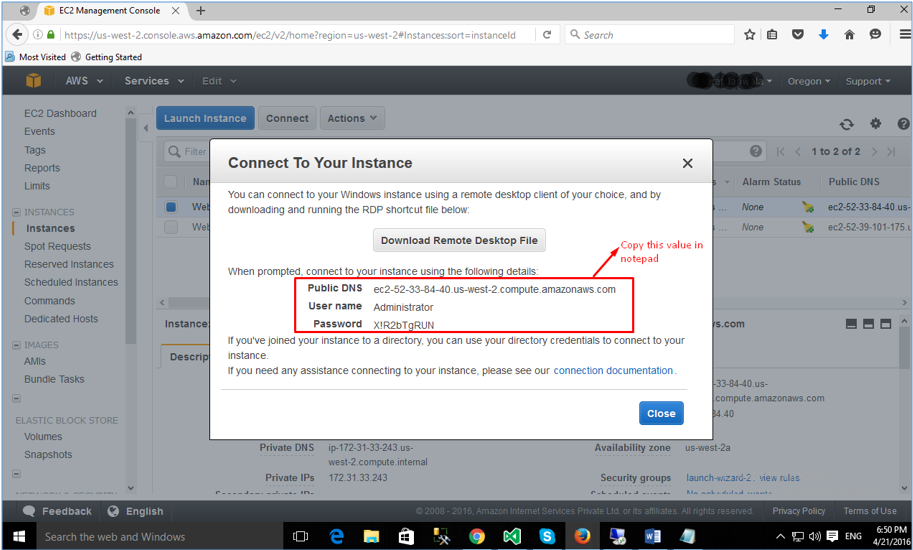
Task: Collapse the INSTANCES sidebar section
Action: point(16,212)
